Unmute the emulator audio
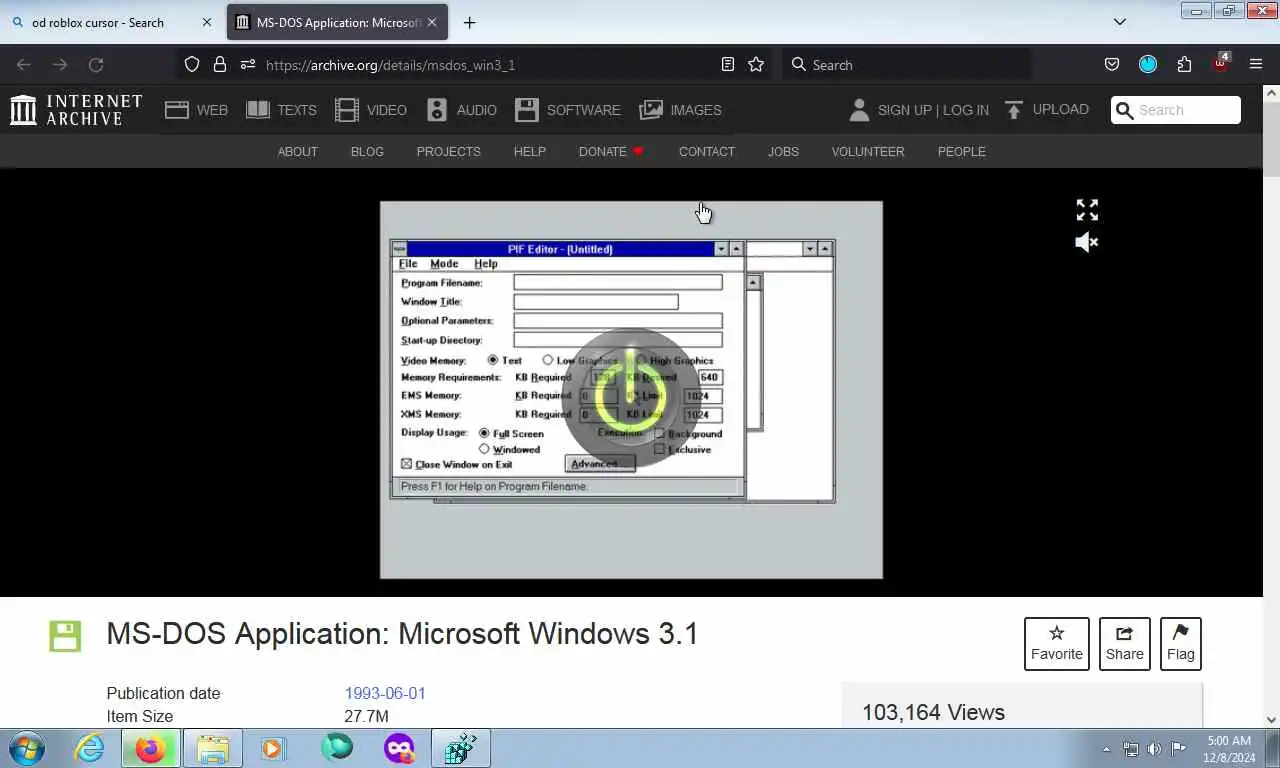Image resolution: width=1280 pixels, height=768 pixels. coord(1087,242)
